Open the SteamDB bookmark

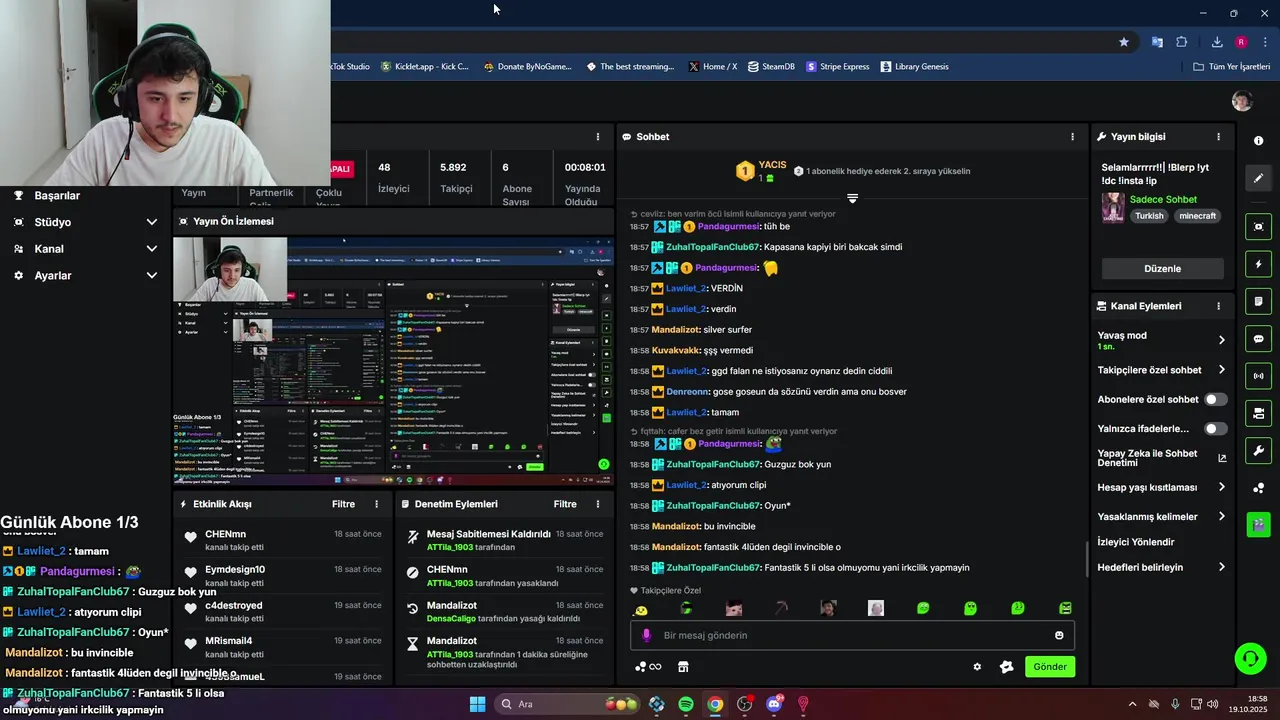771,67
